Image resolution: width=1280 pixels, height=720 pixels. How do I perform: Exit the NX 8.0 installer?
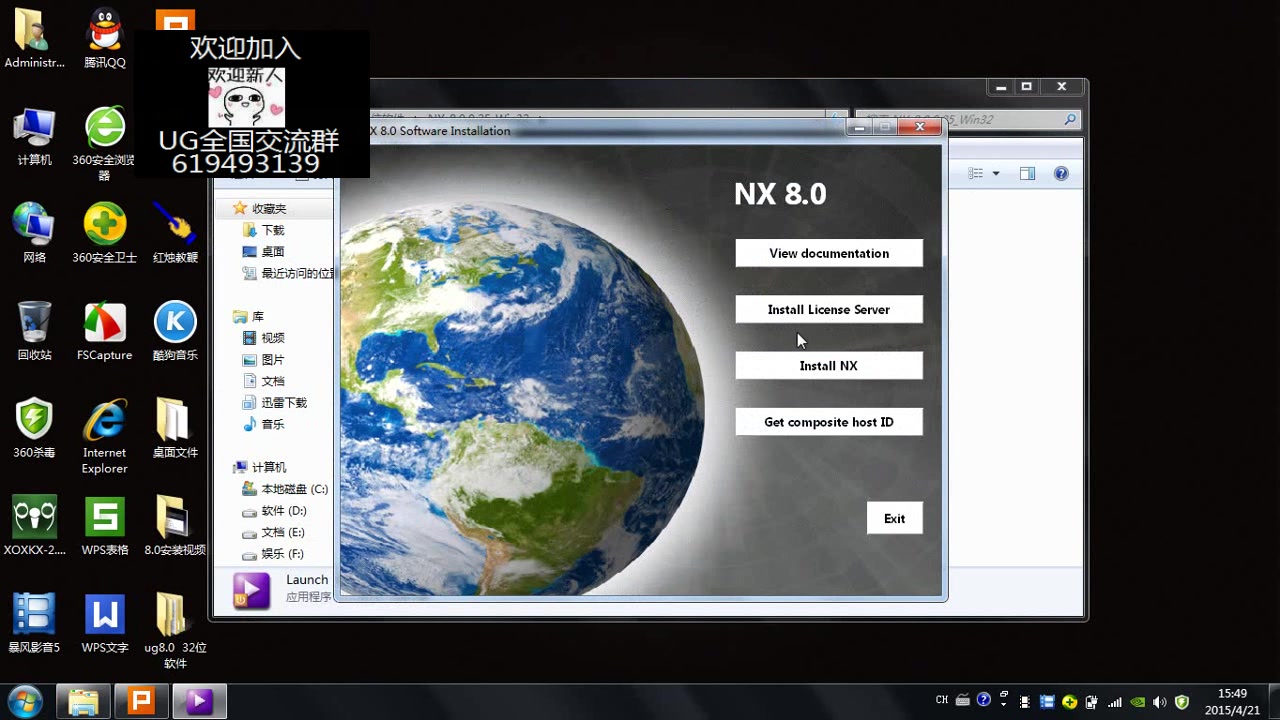point(894,518)
